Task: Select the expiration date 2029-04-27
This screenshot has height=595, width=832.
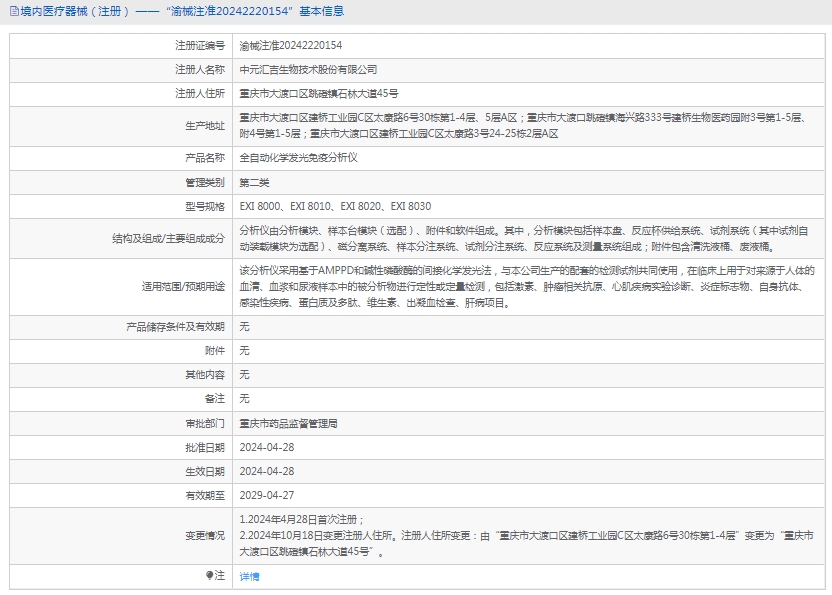Action: 266,495
